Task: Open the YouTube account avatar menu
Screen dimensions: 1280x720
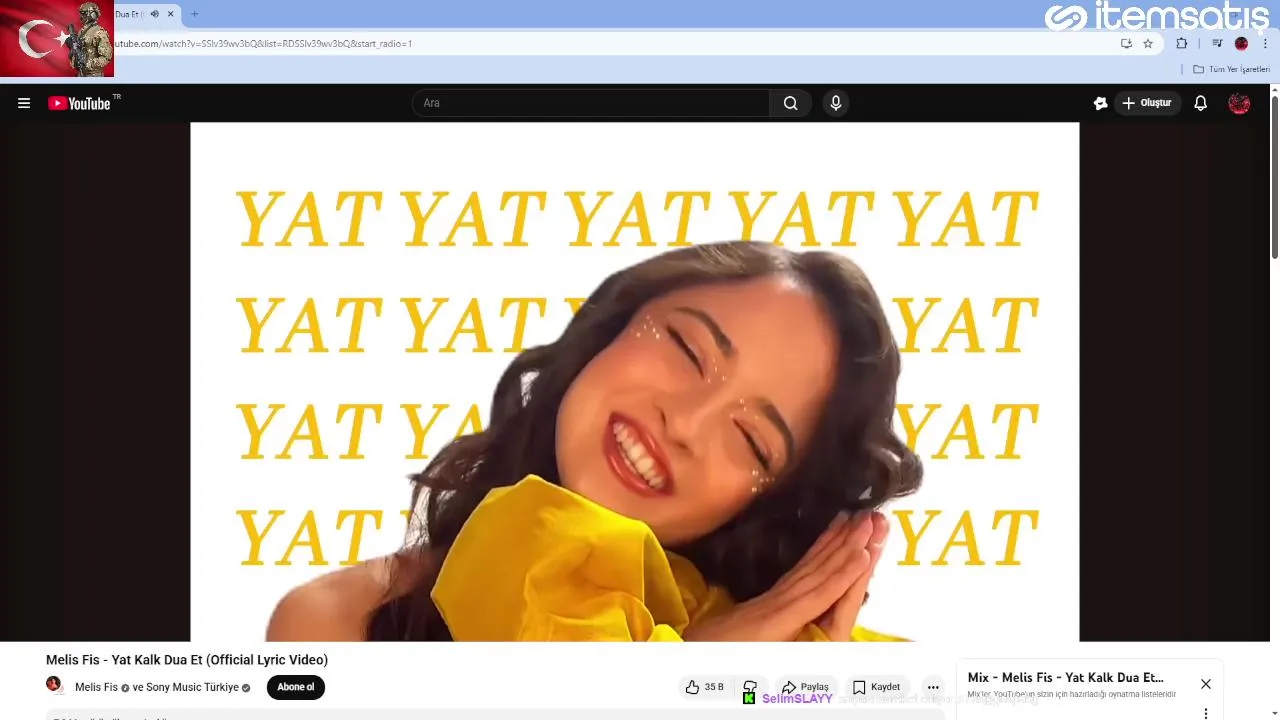Action: [1239, 103]
